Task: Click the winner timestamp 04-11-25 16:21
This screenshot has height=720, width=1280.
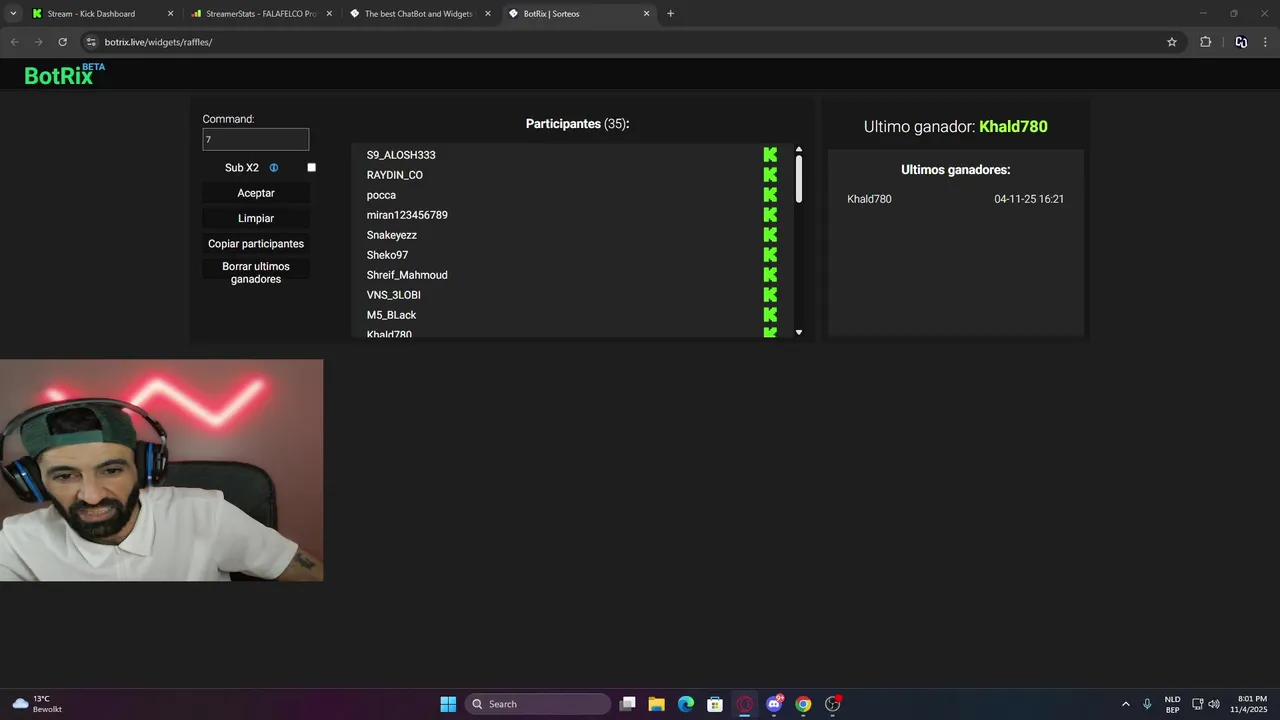Action: [1029, 199]
